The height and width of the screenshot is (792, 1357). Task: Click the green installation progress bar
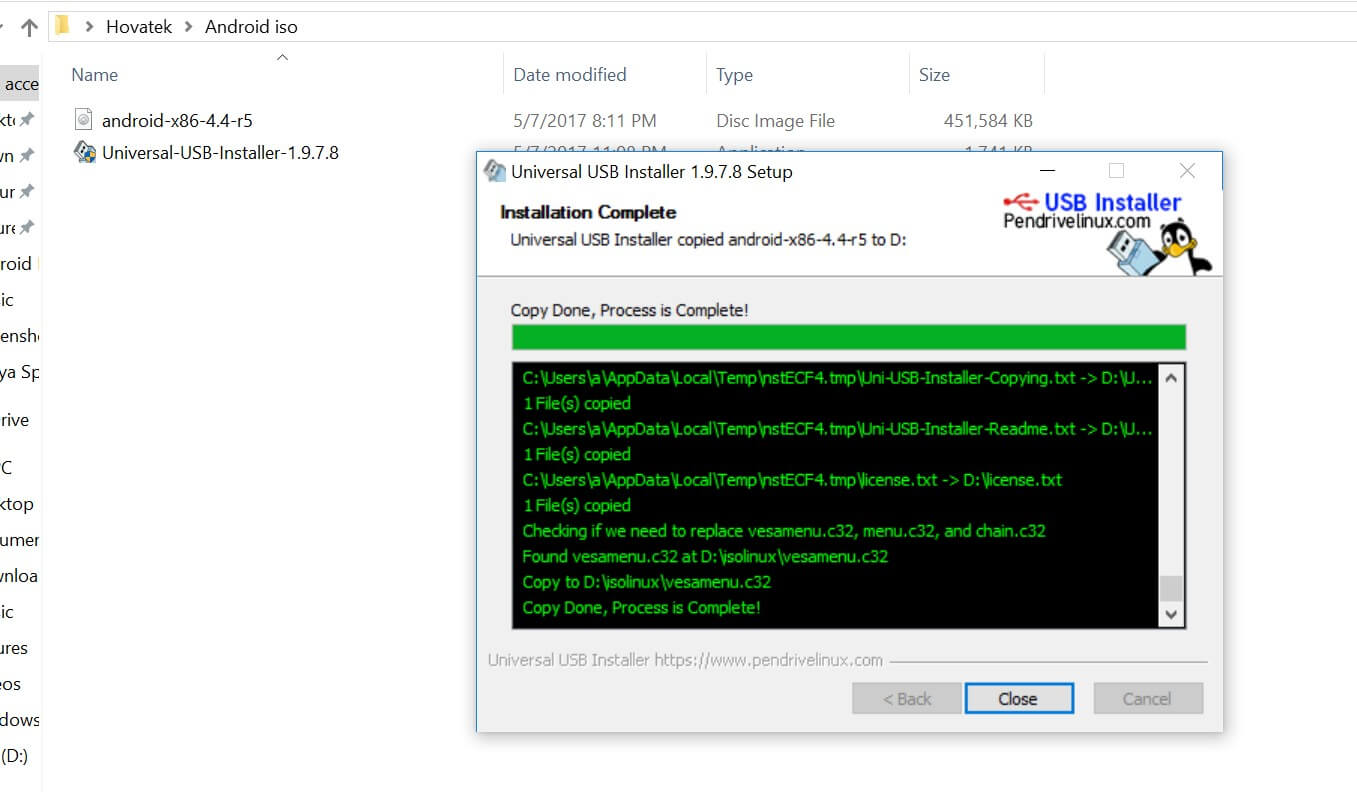coord(848,336)
